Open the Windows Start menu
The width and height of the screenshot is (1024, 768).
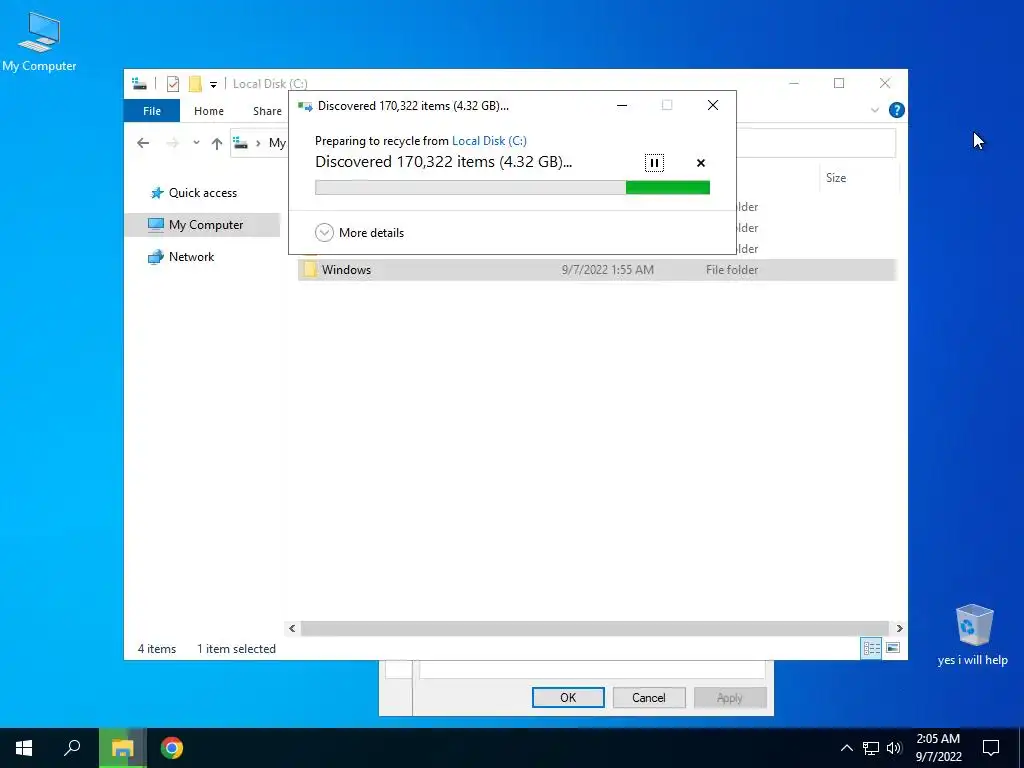tap(24, 748)
